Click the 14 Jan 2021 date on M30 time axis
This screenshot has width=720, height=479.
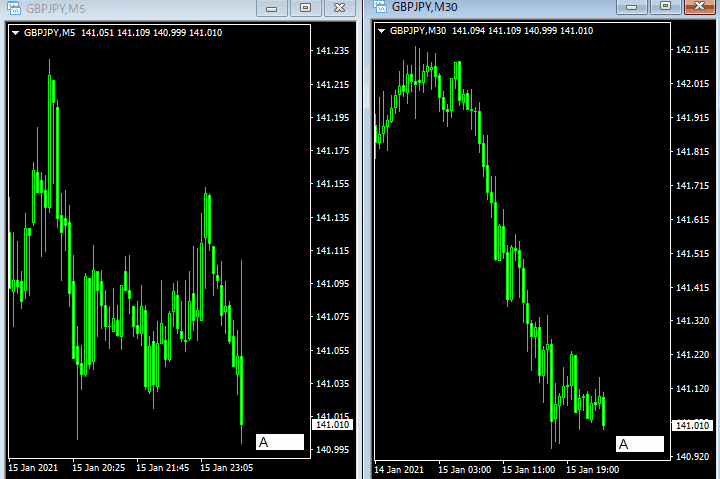click(x=399, y=470)
